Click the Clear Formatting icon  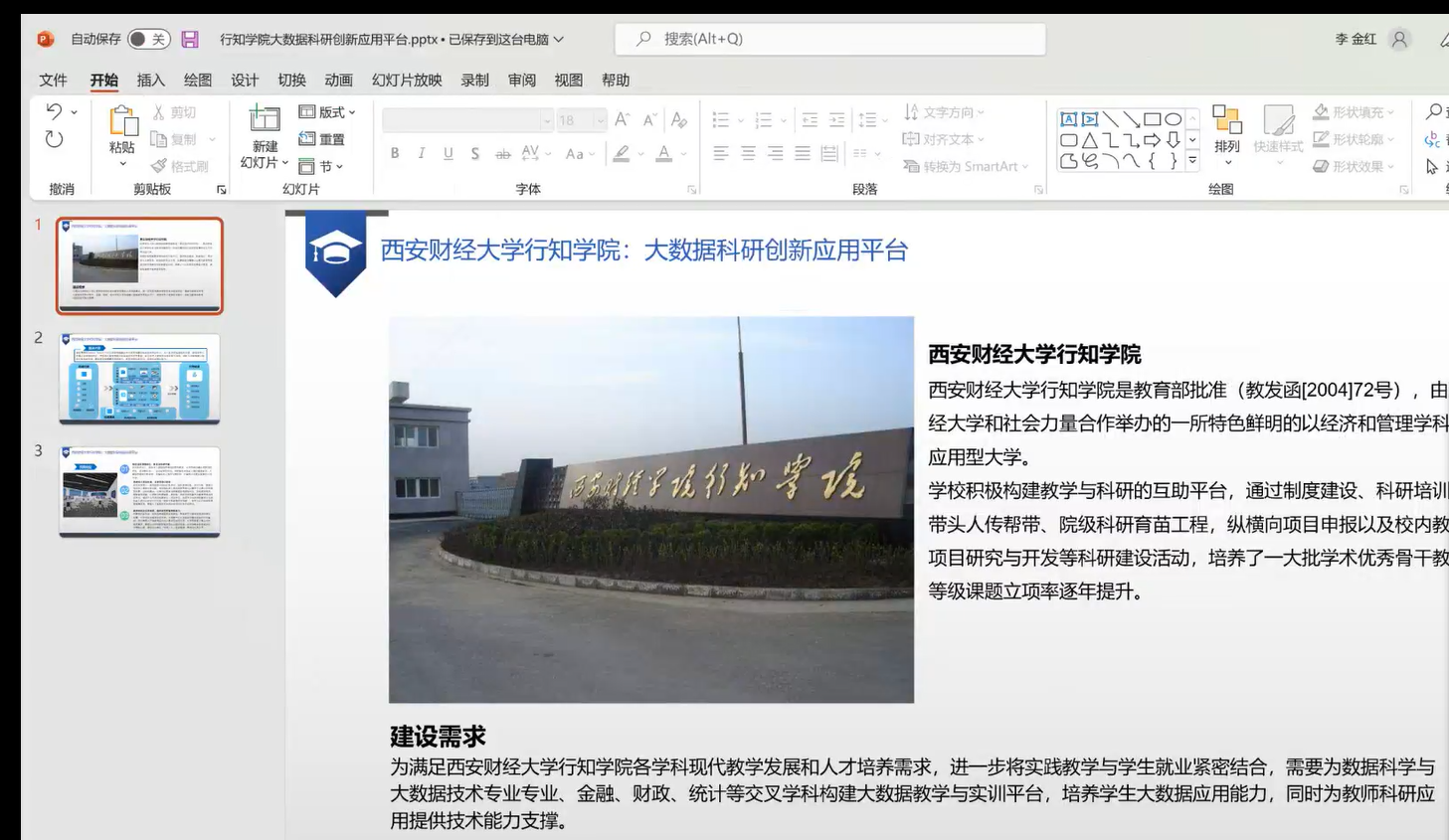679,120
